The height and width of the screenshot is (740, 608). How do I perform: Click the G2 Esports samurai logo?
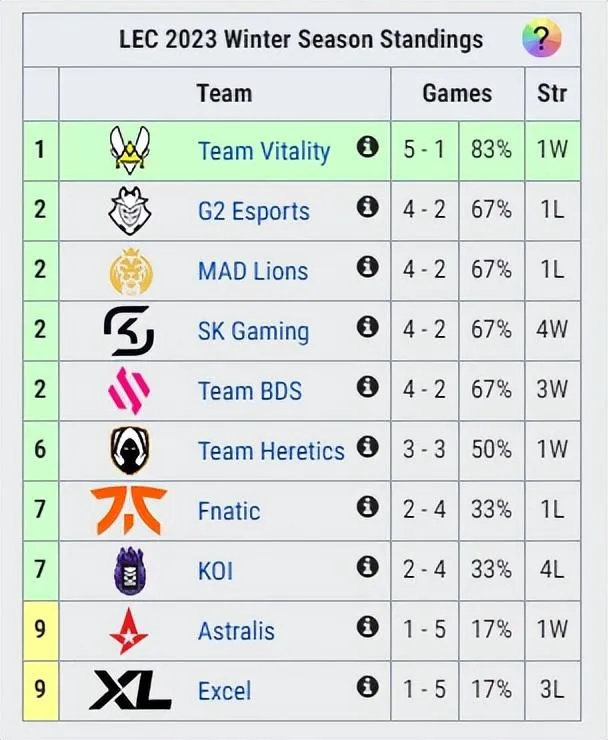(130, 211)
